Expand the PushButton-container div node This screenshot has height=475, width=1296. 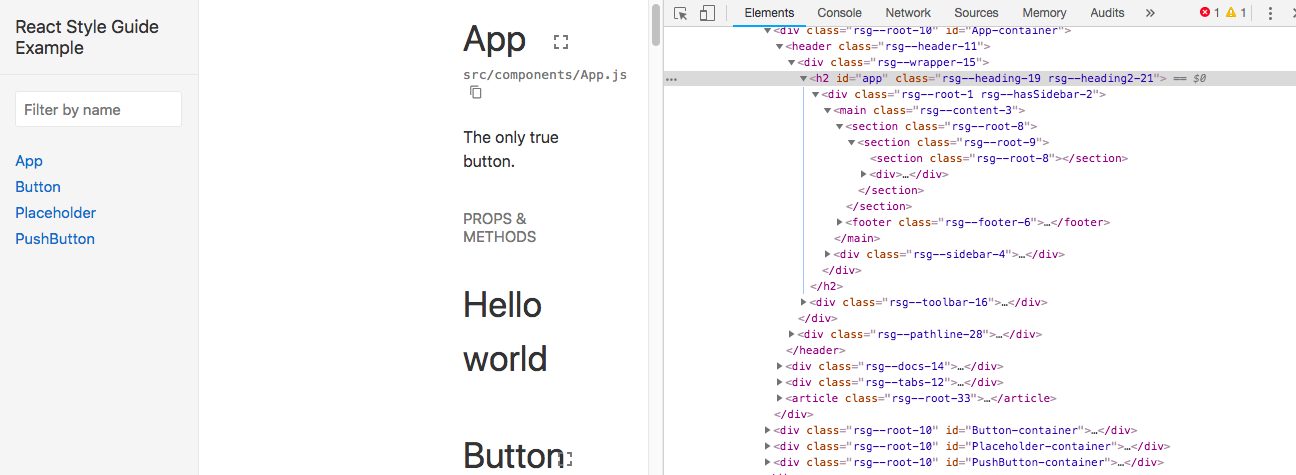(768, 462)
